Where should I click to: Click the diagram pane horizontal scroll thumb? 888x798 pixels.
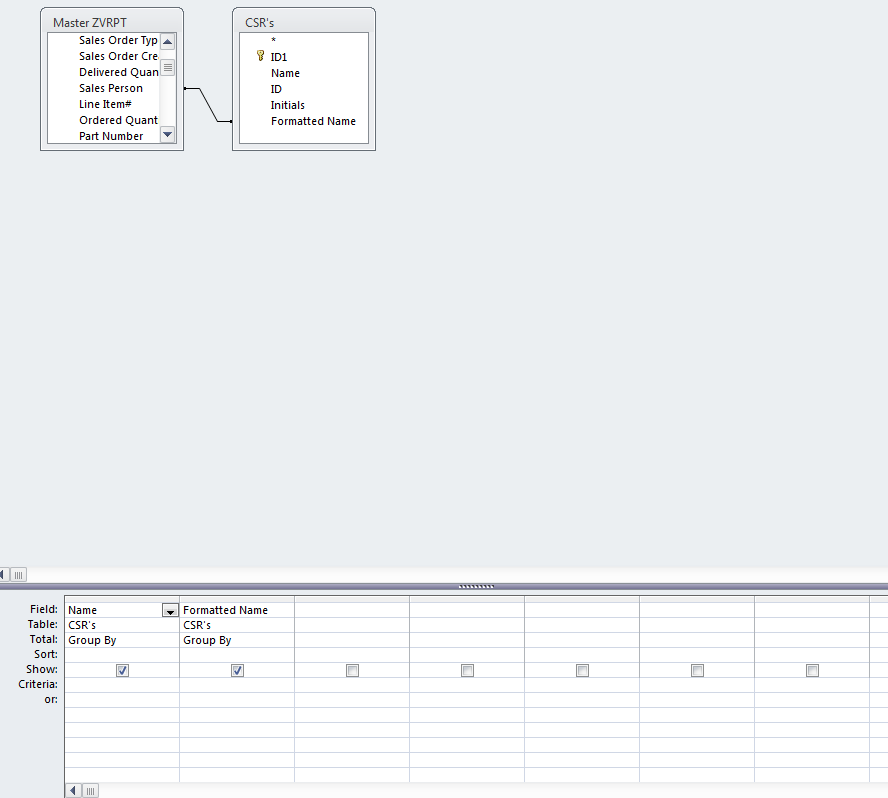pyautogui.click(x=18, y=575)
